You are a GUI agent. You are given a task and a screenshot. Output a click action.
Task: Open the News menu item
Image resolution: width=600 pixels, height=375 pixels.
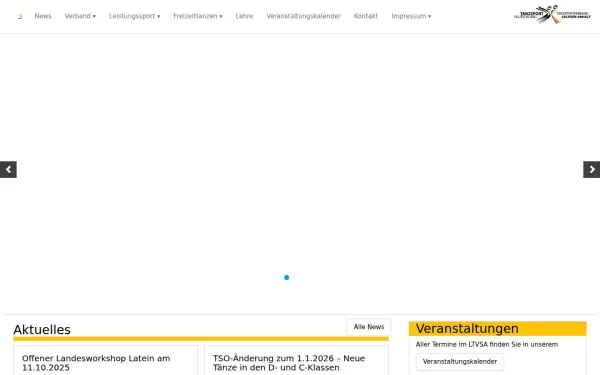[x=43, y=16]
